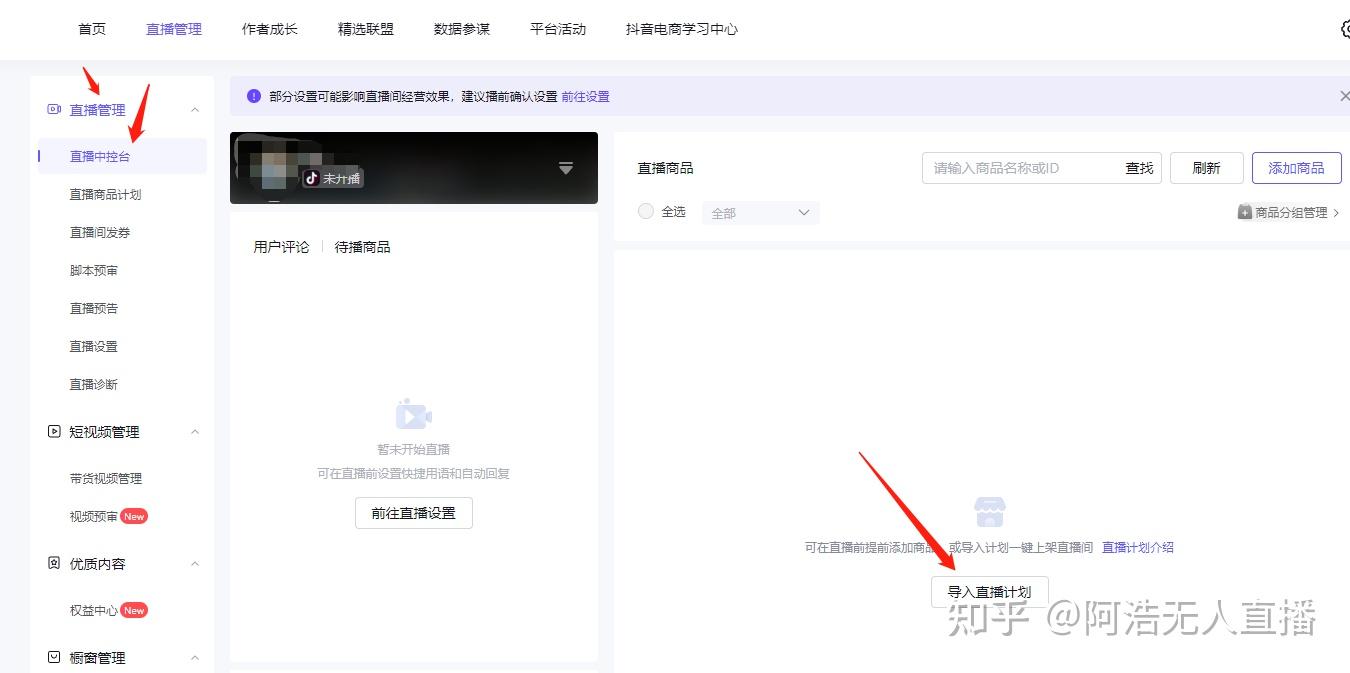Screen dimensions: 1350x673
Task: Open 作者成长 in top navigation
Action: tap(270, 29)
